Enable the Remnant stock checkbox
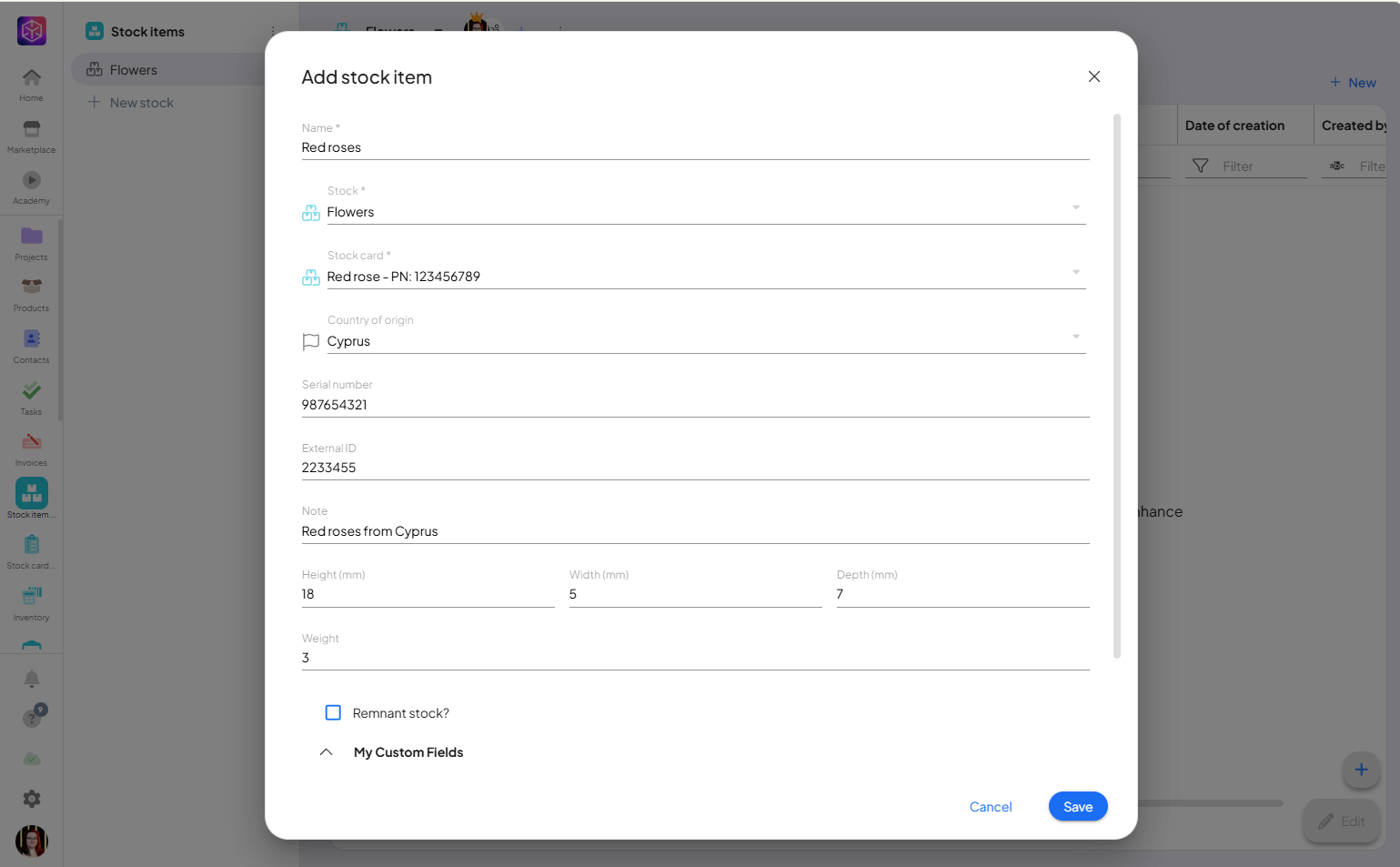This screenshot has width=1400, height=867. (333, 713)
